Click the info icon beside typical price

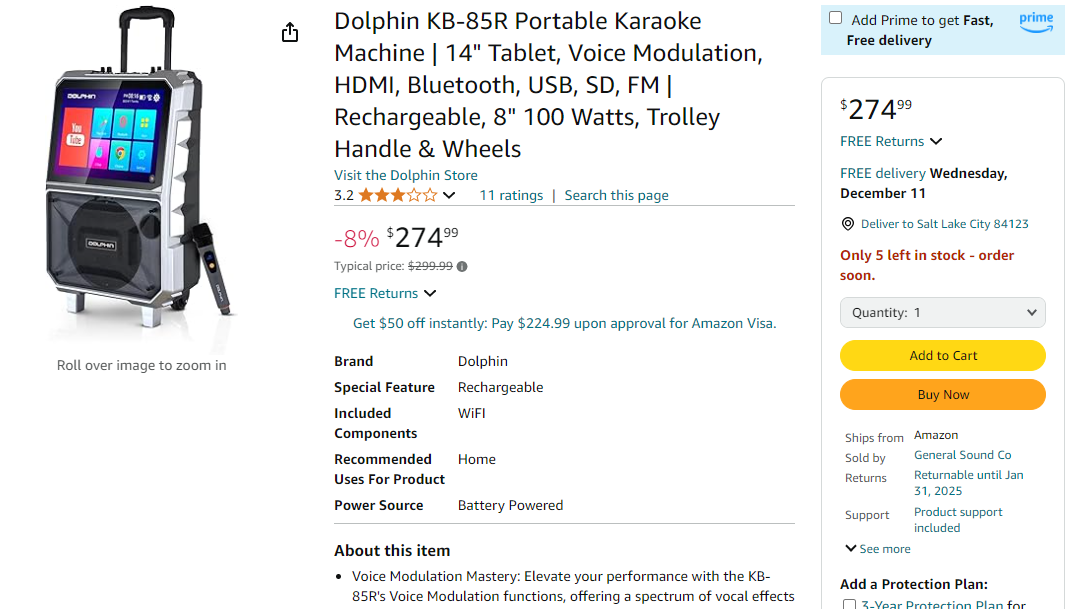click(x=462, y=267)
